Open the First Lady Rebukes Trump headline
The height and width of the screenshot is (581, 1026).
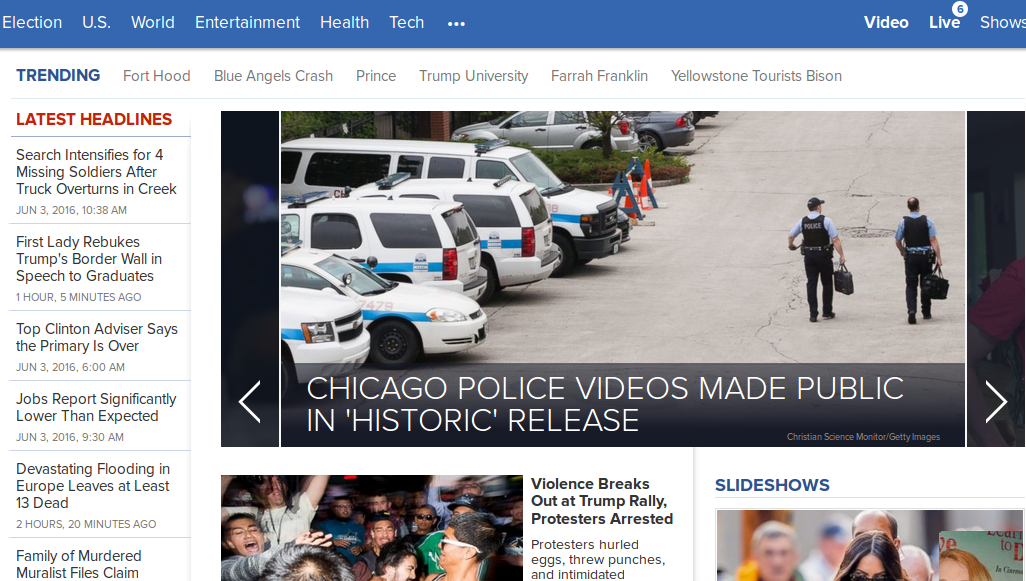(89, 259)
